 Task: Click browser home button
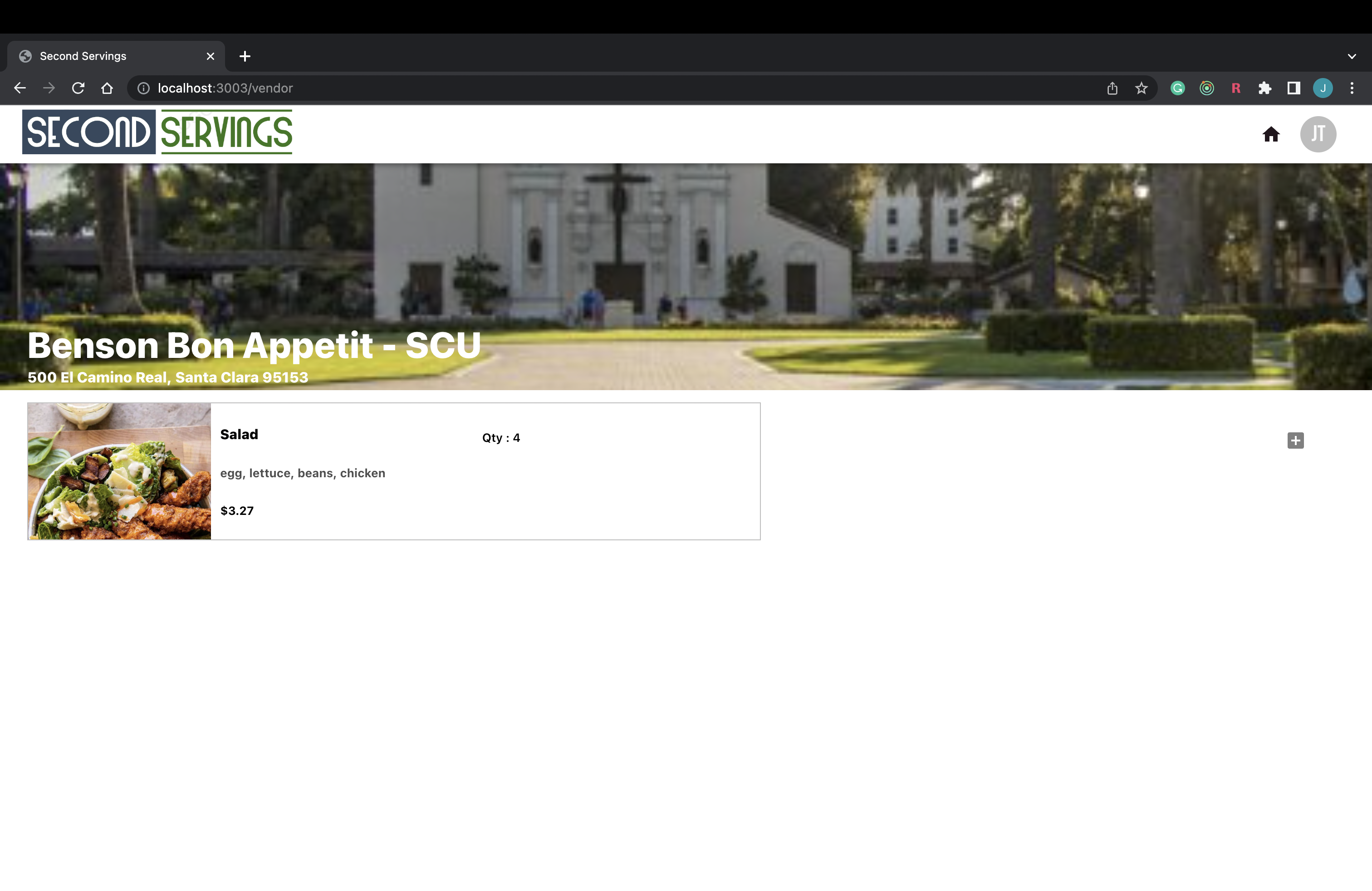point(107,88)
